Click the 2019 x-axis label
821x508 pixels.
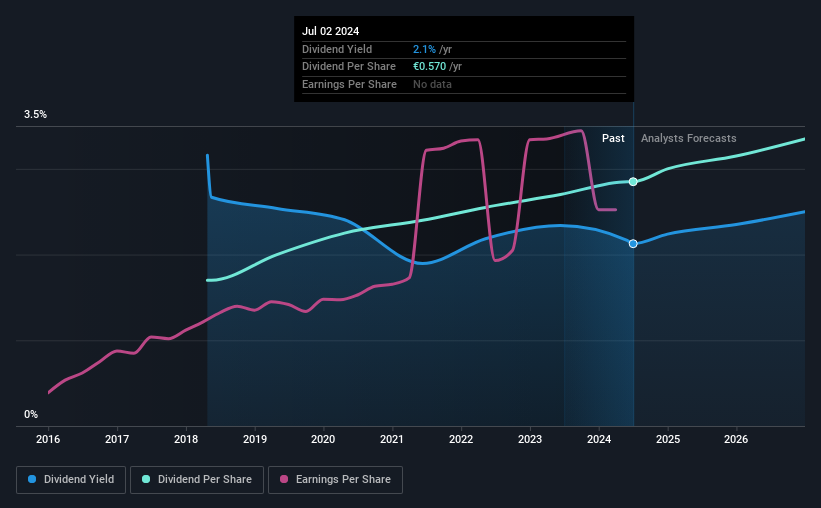255,439
